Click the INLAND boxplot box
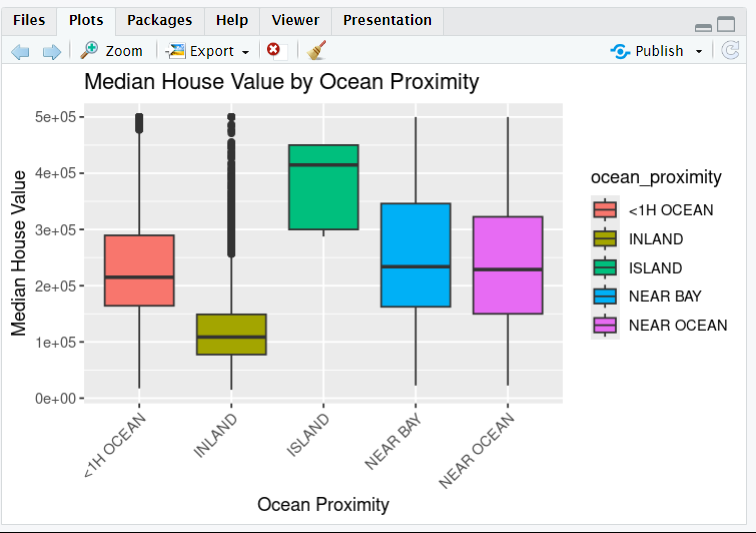 click(x=231, y=335)
